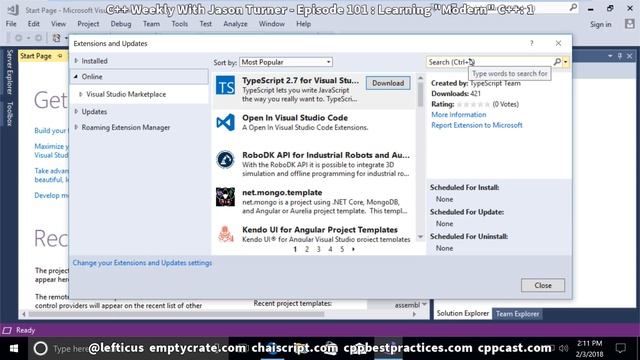Select the Kendo UI for Angular Project Templates entry

pos(313,234)
